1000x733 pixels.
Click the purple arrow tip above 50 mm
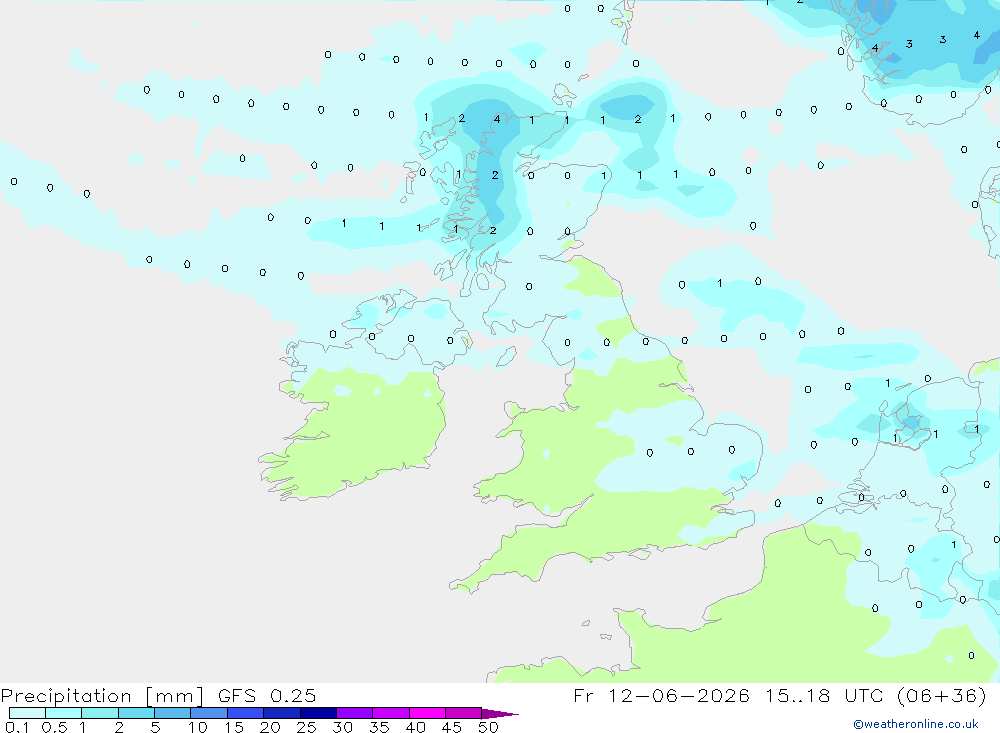[499, 714]
